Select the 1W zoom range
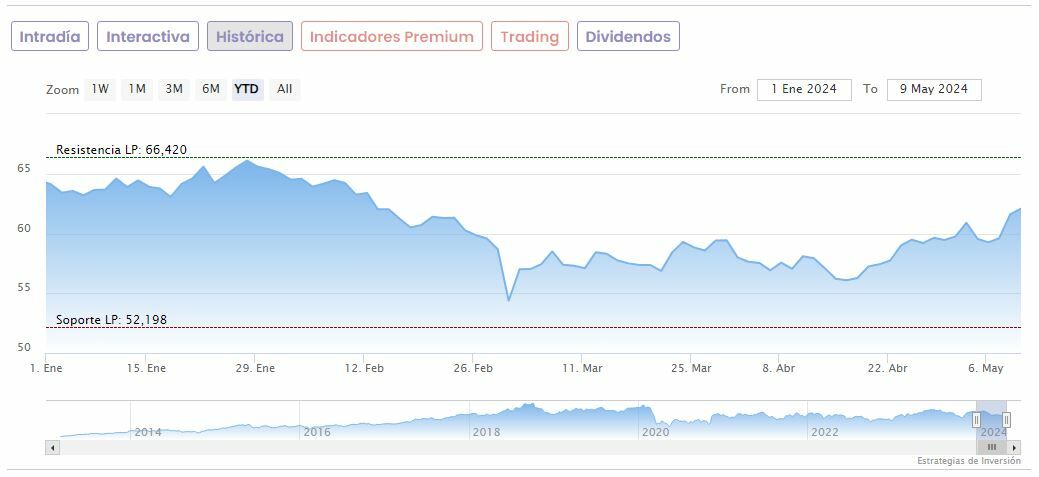 (x=100, y=89)
